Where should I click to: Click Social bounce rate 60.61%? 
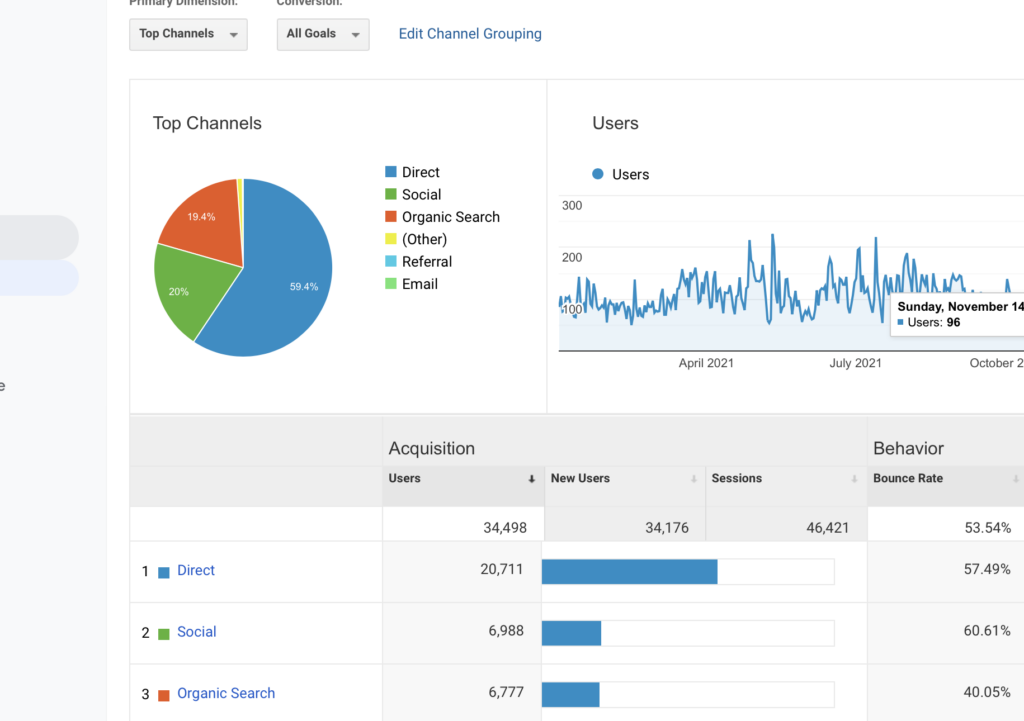(987, 630)
